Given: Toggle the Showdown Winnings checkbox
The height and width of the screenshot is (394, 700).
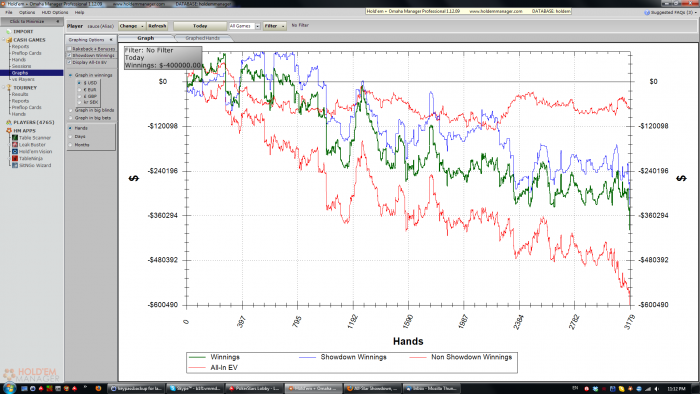Looking at the screenshot, I should (69, 55).
